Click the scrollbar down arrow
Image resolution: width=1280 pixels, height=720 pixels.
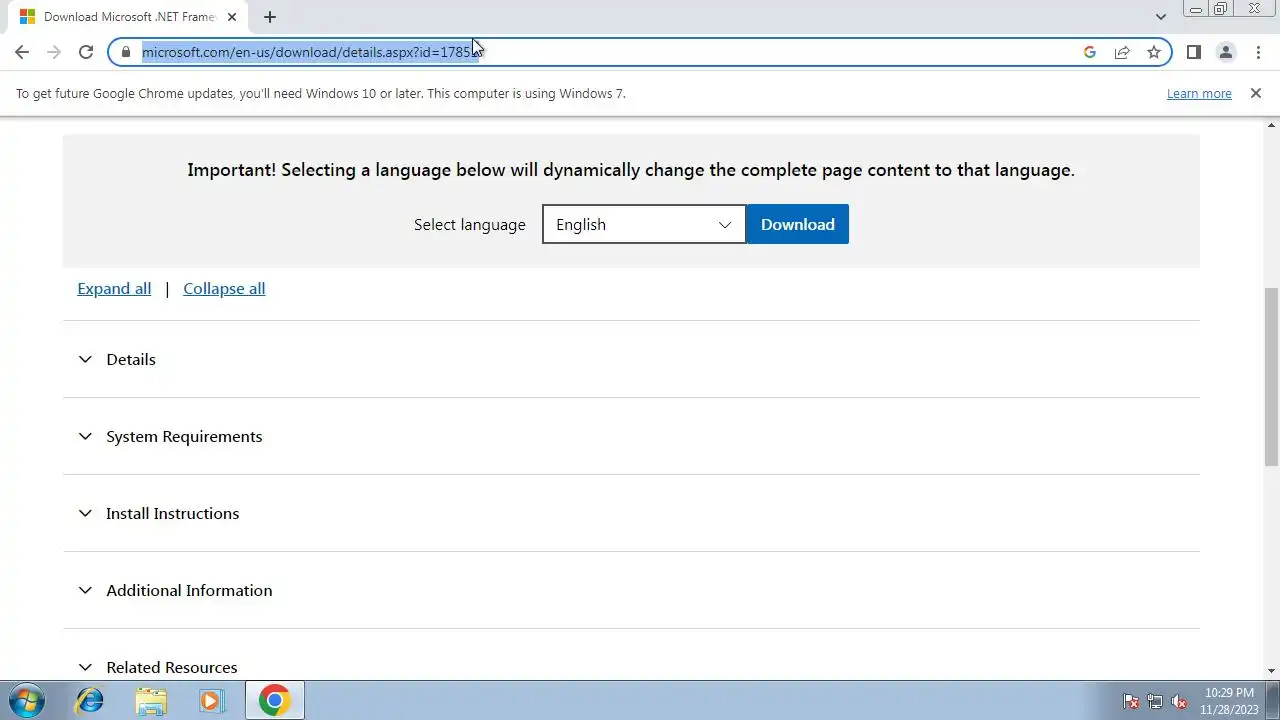[x=1271, y=670]
